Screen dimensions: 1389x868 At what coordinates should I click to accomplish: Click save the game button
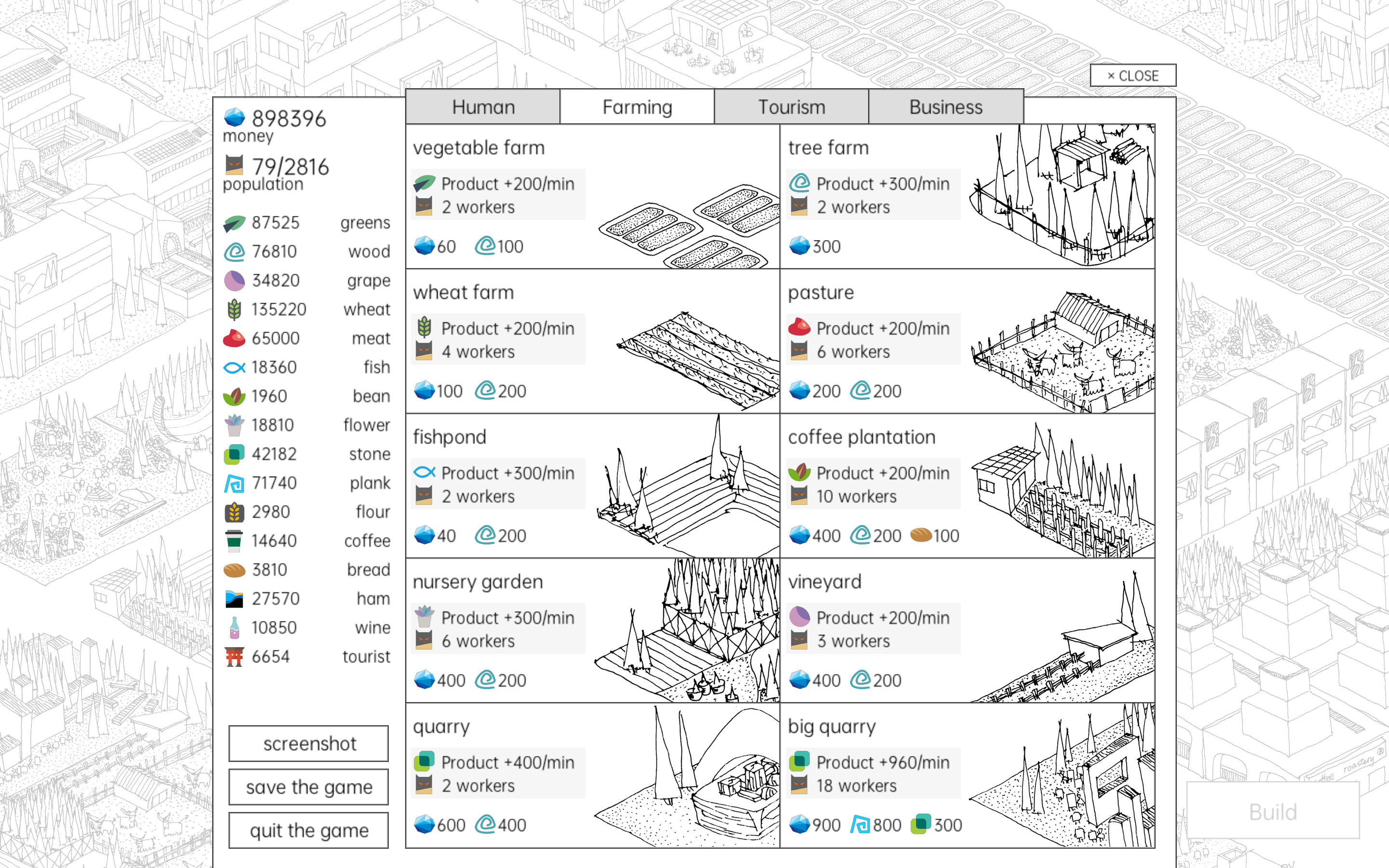(x=308, y=787)
